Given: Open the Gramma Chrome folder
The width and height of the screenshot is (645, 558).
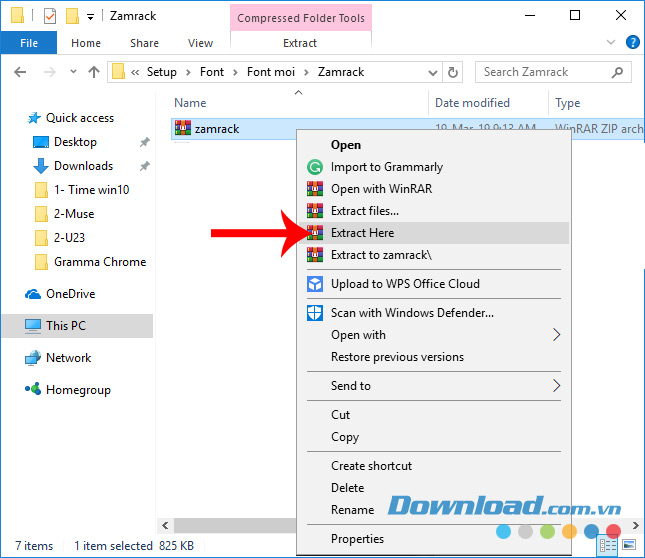Looking at the screenshot, I should pos(100,262).
